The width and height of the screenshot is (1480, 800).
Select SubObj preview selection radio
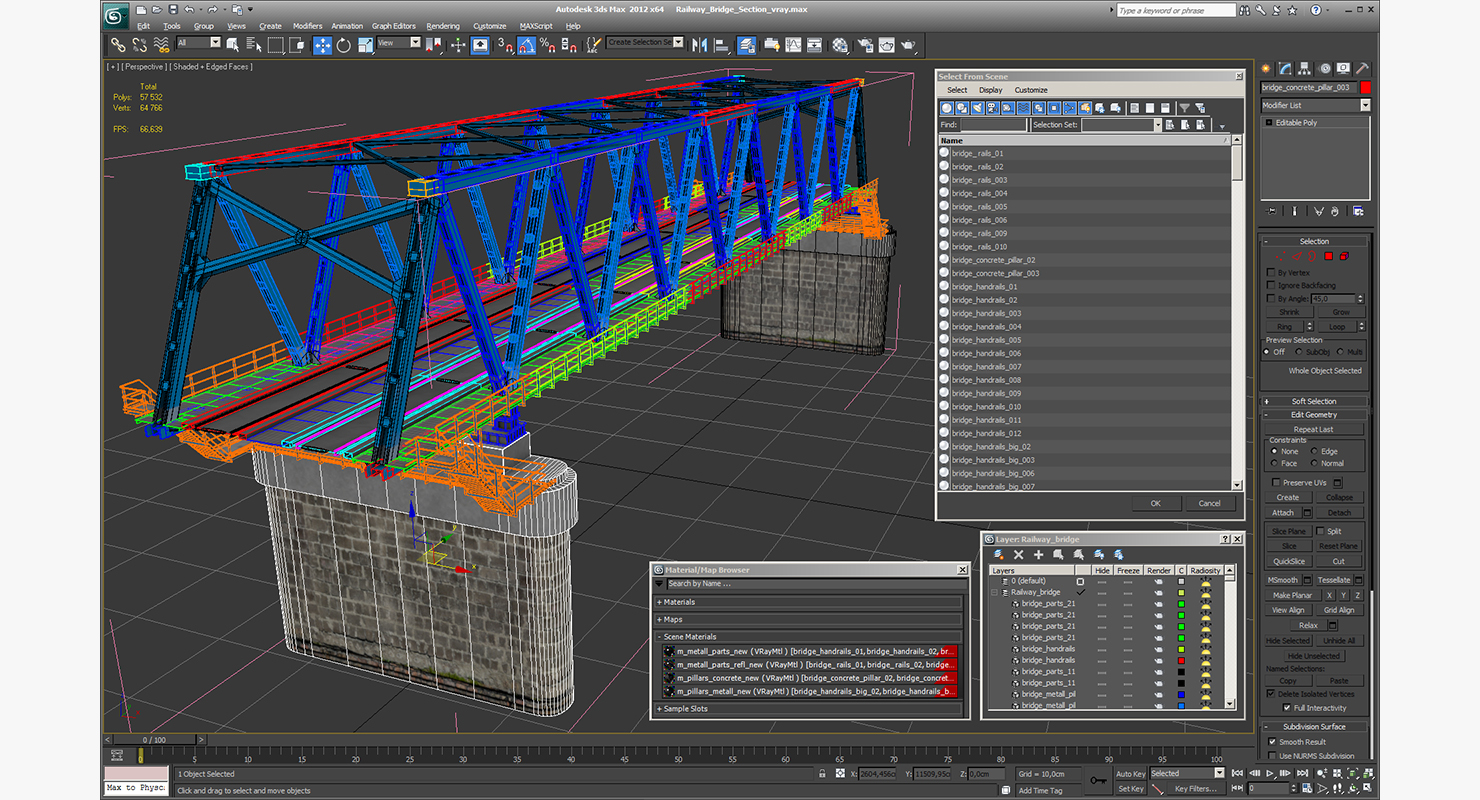click(x=1299, y=352)
